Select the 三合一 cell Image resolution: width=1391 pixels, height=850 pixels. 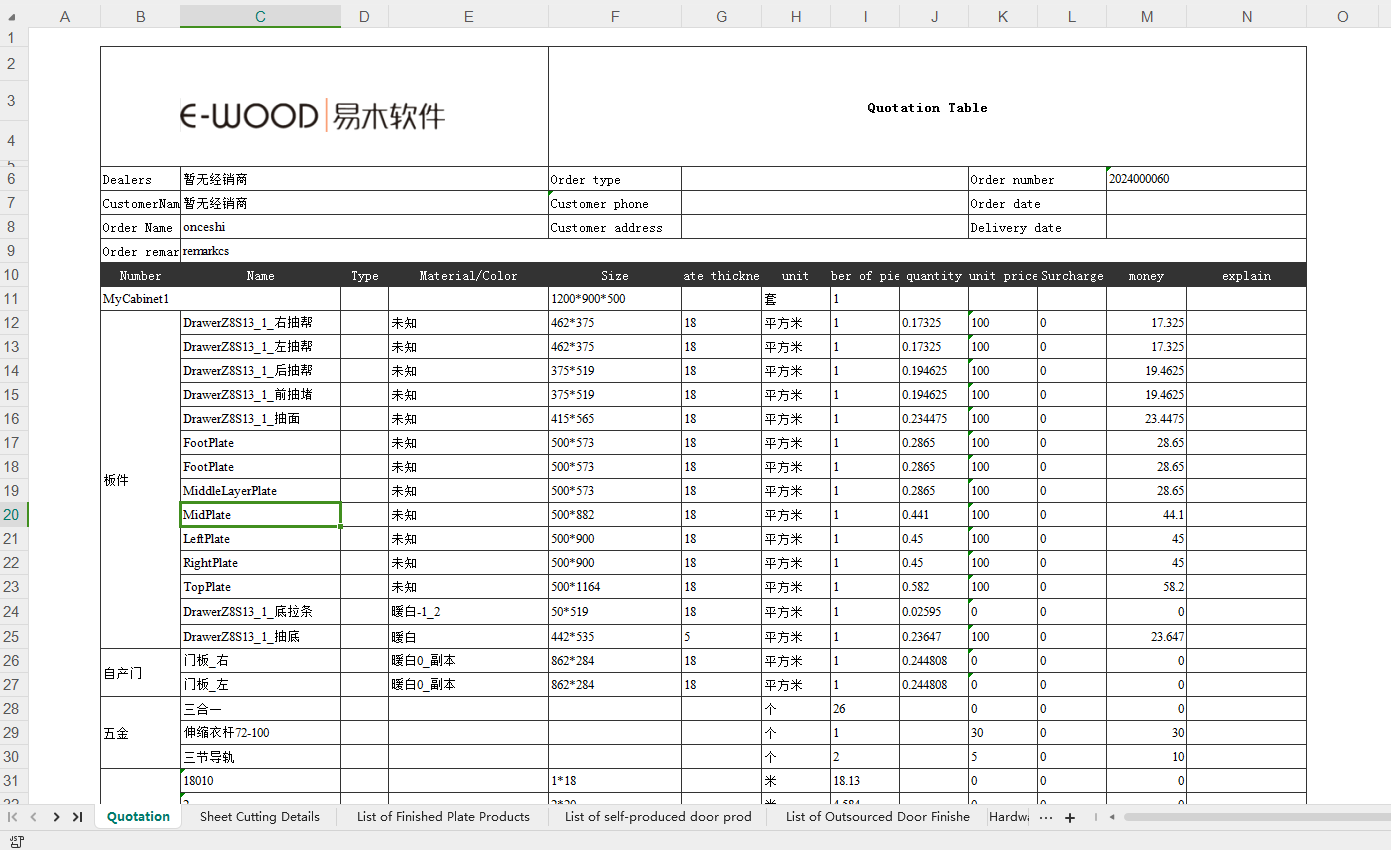coord(260,709)
